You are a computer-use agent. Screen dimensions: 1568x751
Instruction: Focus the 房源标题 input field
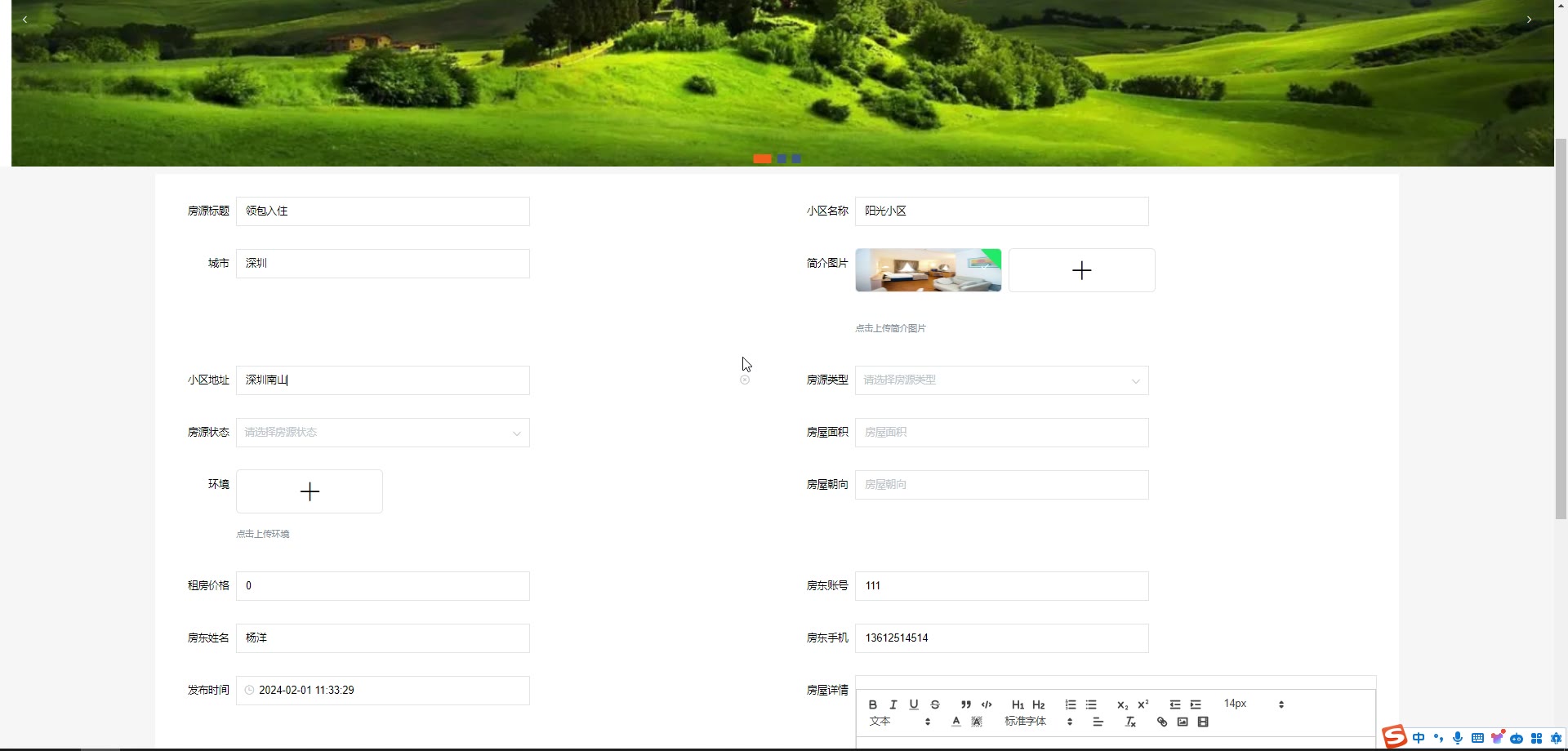[x=382, y=211]
